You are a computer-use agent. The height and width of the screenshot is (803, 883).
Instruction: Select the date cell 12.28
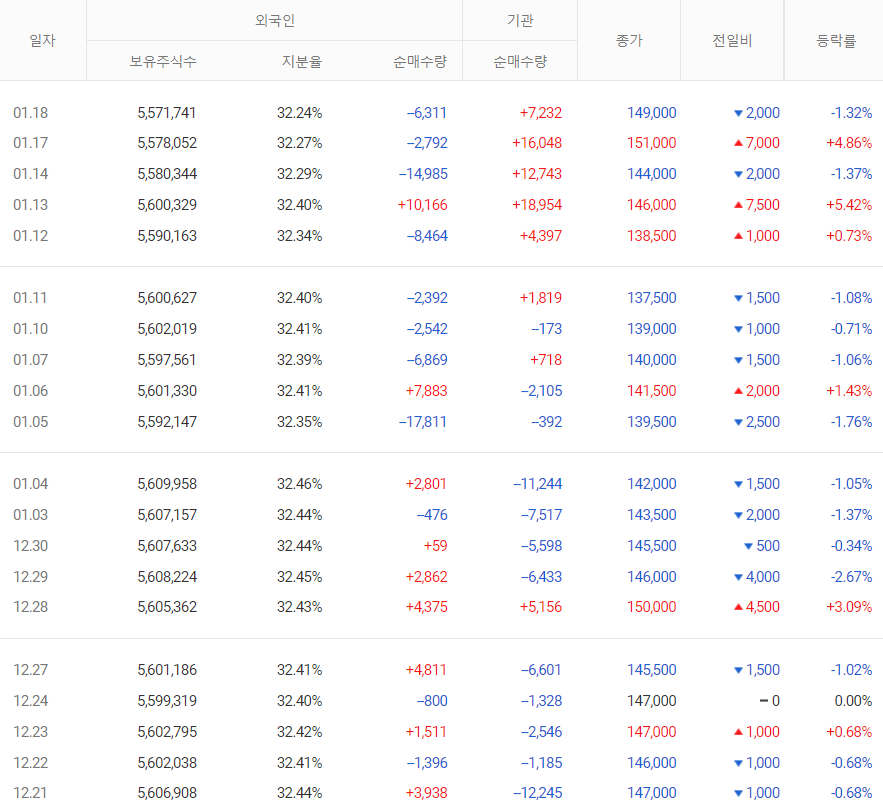(30, 607)
